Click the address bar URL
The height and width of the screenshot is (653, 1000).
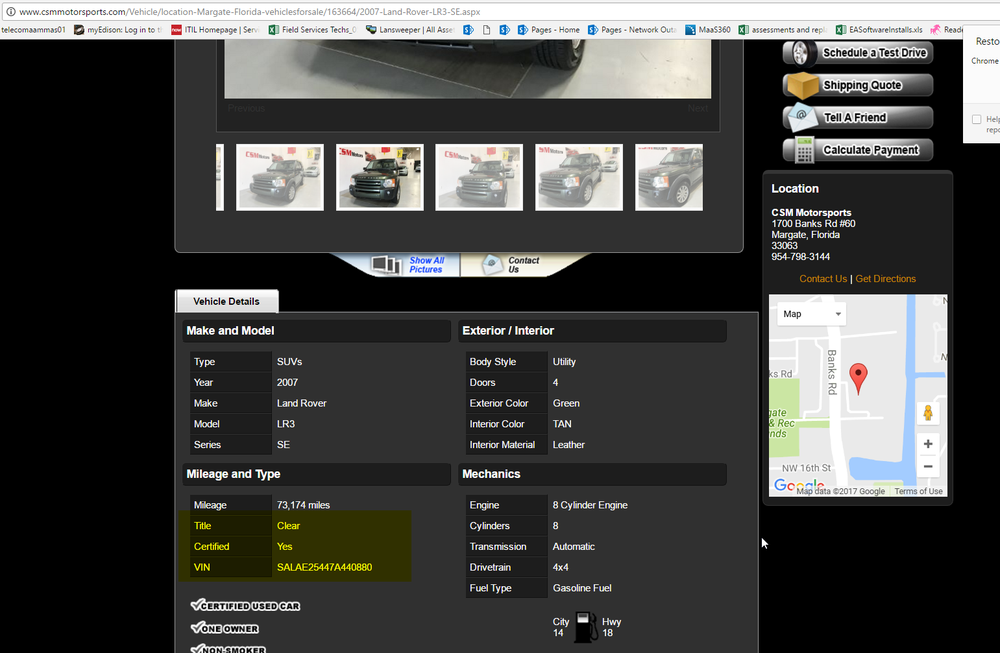(250, 11)
